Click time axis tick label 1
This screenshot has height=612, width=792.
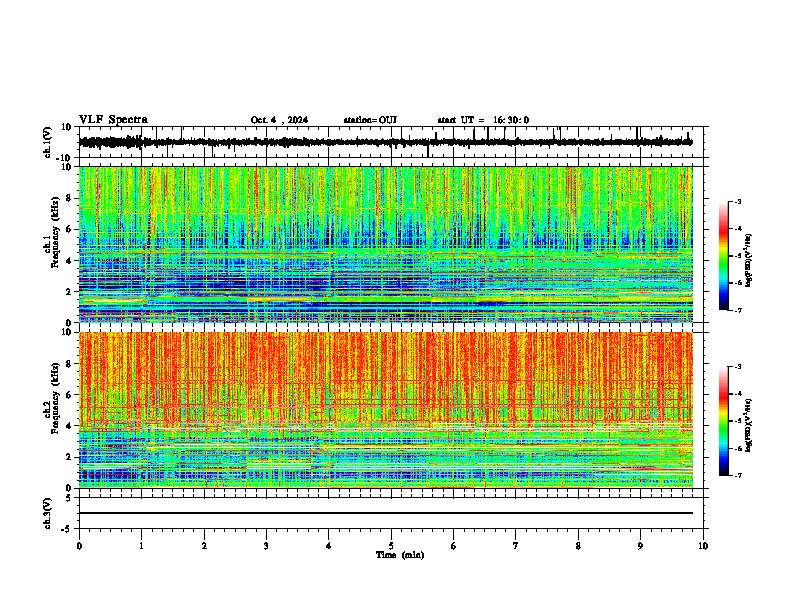[x=141, y=546]
